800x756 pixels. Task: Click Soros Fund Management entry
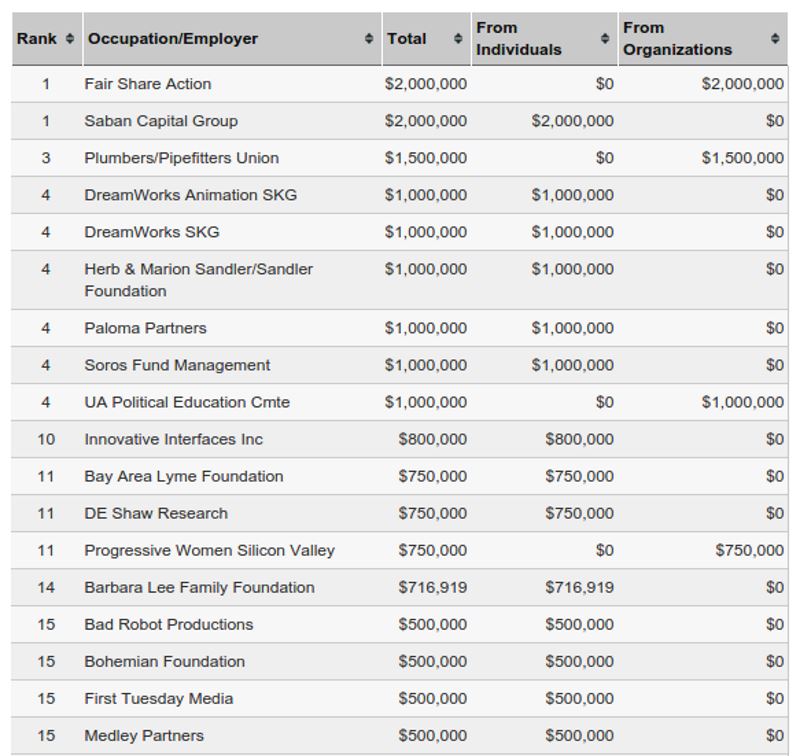click(177, 365)
